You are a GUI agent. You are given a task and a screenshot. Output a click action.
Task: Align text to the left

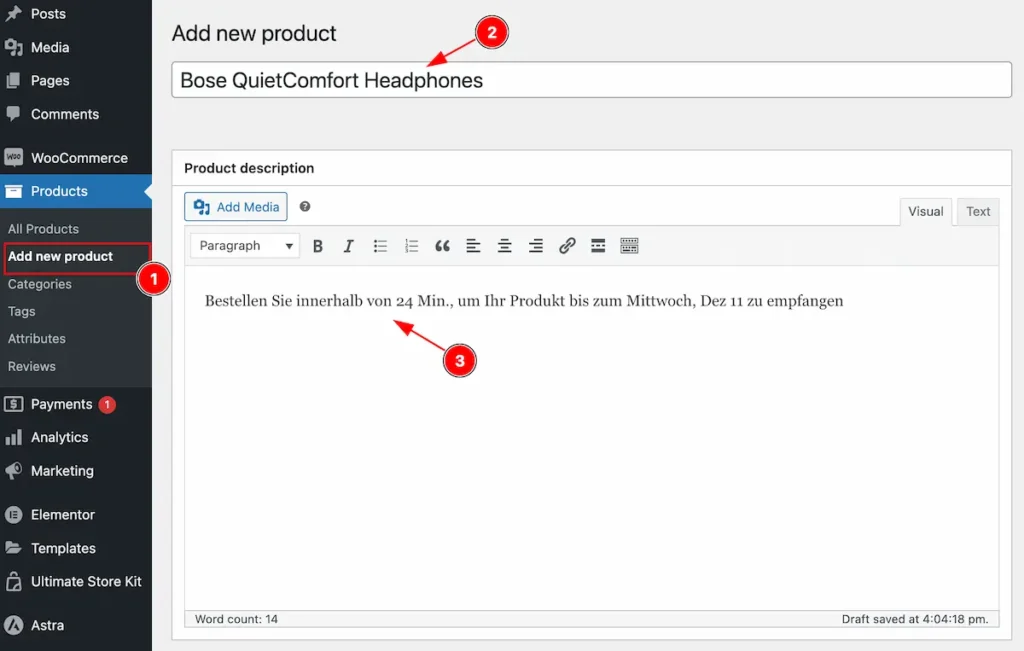click(x=473, y=246)
